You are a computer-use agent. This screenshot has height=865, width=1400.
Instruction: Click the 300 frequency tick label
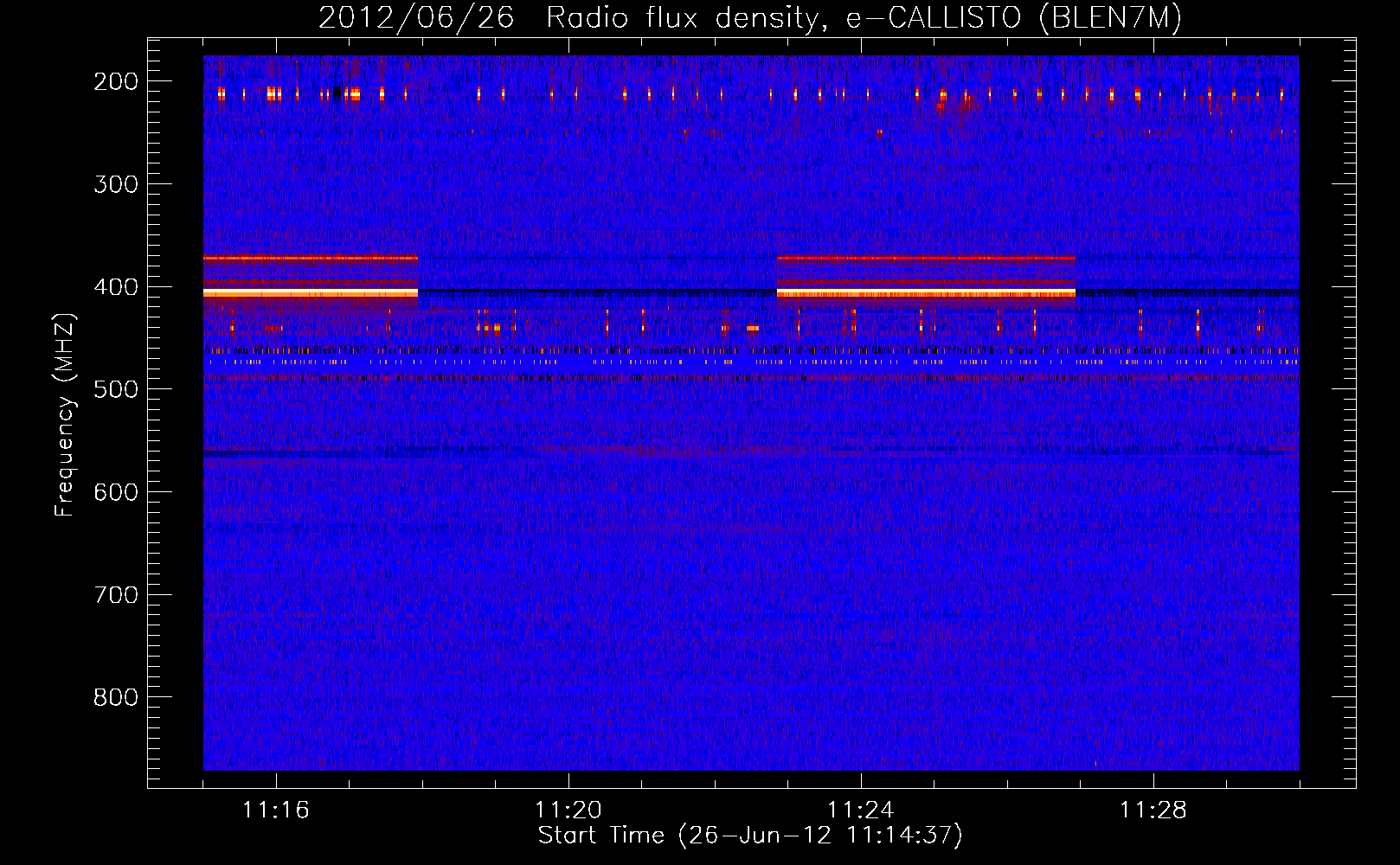click(116, 184)
